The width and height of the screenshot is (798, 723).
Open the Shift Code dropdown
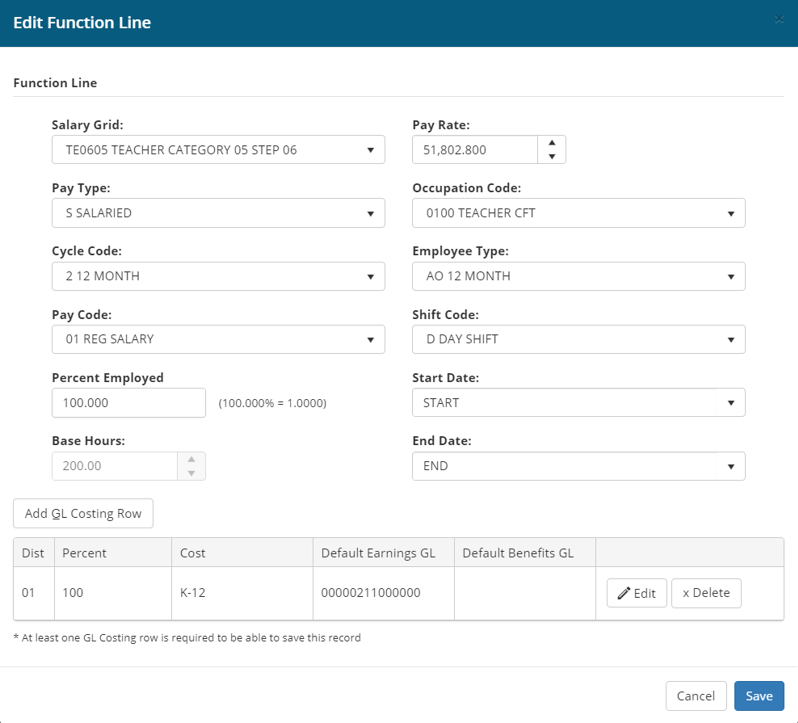pos(578,339)
